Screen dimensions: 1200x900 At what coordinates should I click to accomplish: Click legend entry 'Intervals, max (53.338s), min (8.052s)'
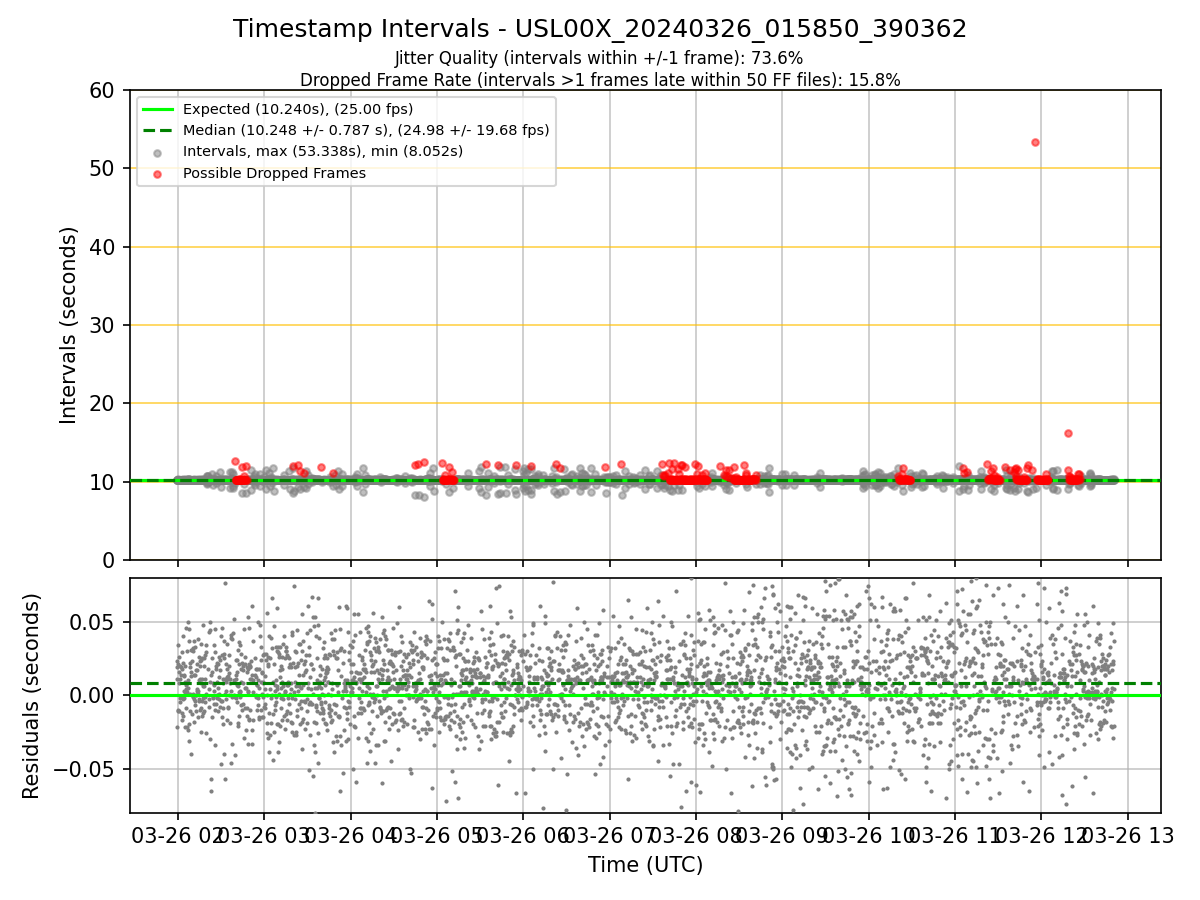[323, 152]
